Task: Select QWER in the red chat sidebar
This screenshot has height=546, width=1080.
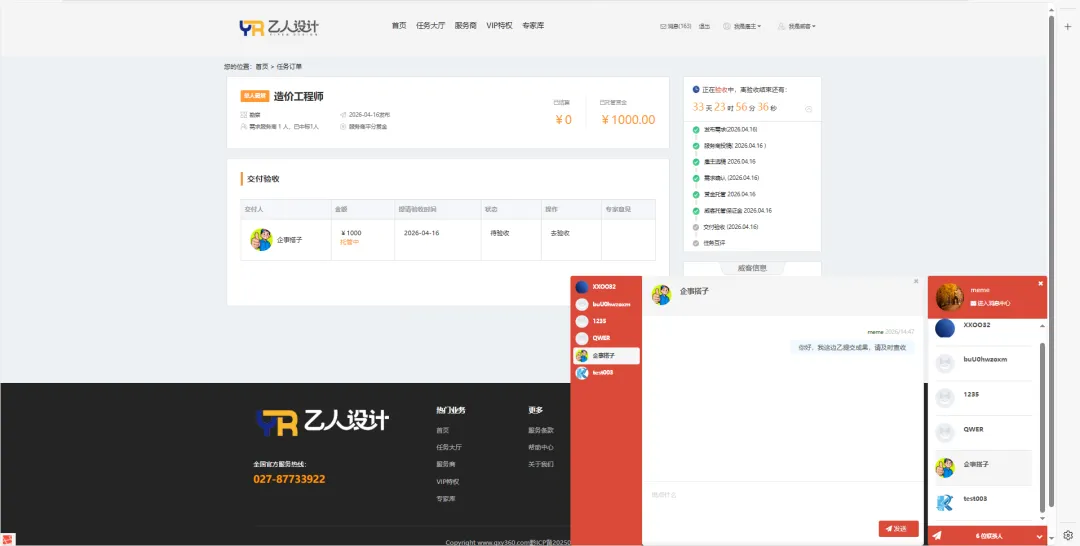Action: (x=606, y=338)
